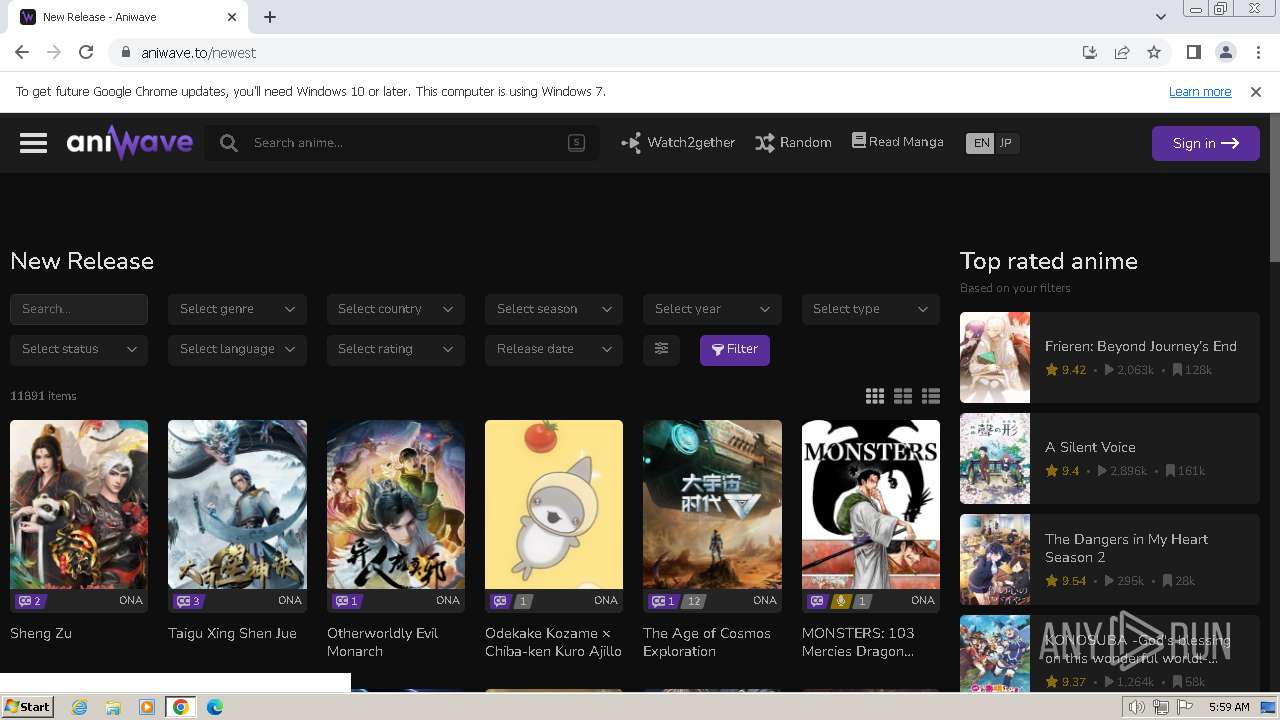Open the Learn more link
Viewport: 1280px width, 720px height.
(x=1200, y=91)
